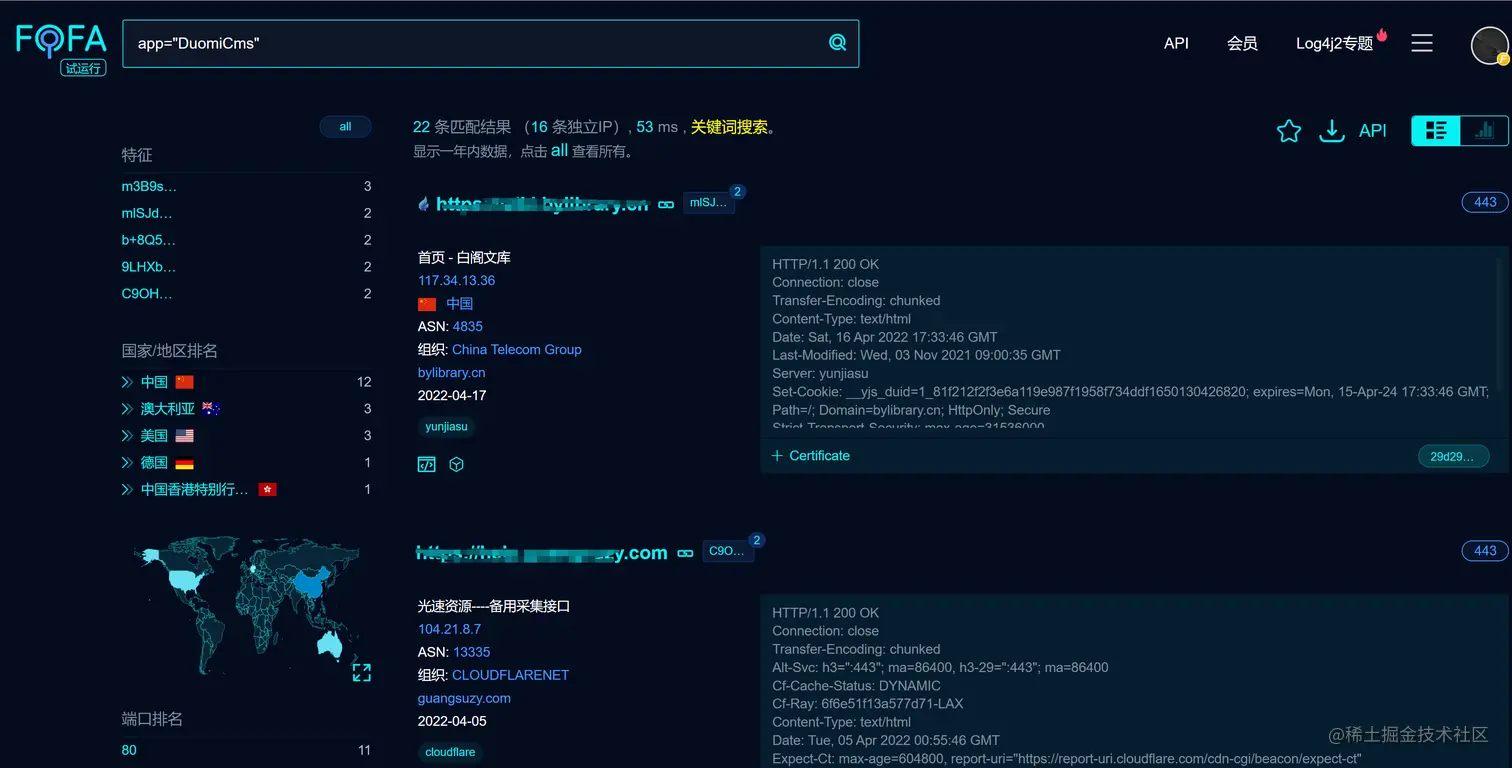
Task: Open API link beside download icon
Action: point(1373,131)
